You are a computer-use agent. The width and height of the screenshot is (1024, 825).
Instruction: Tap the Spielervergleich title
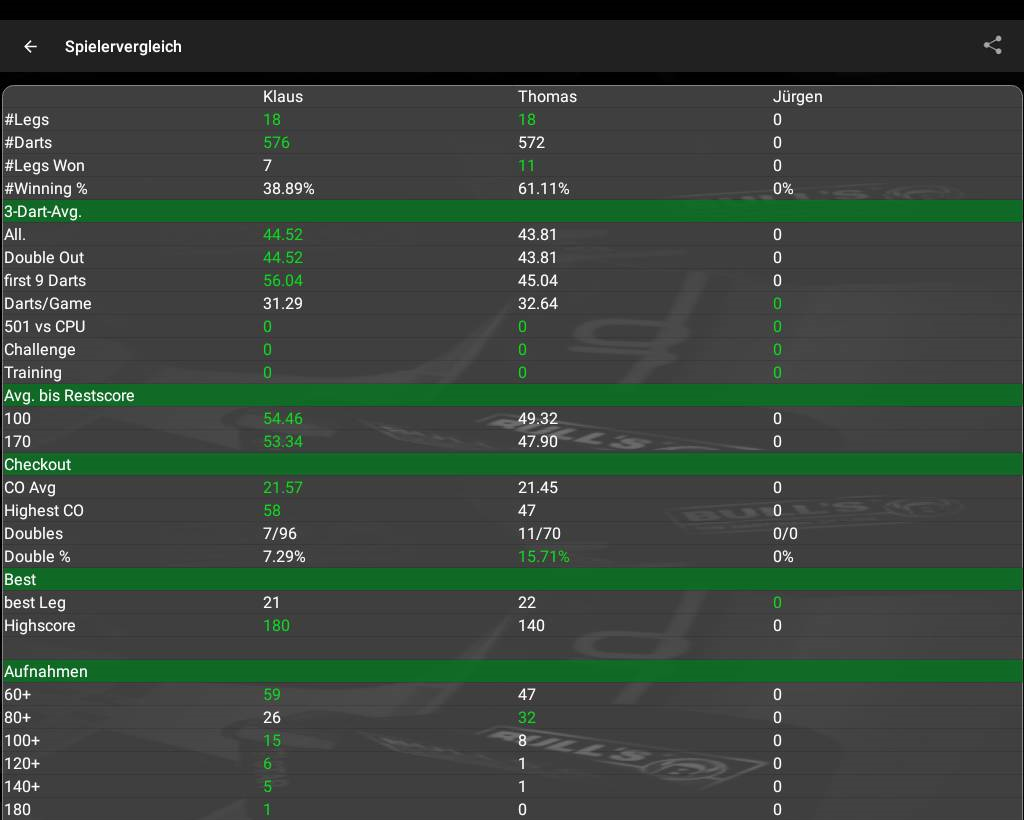[123, 47]
